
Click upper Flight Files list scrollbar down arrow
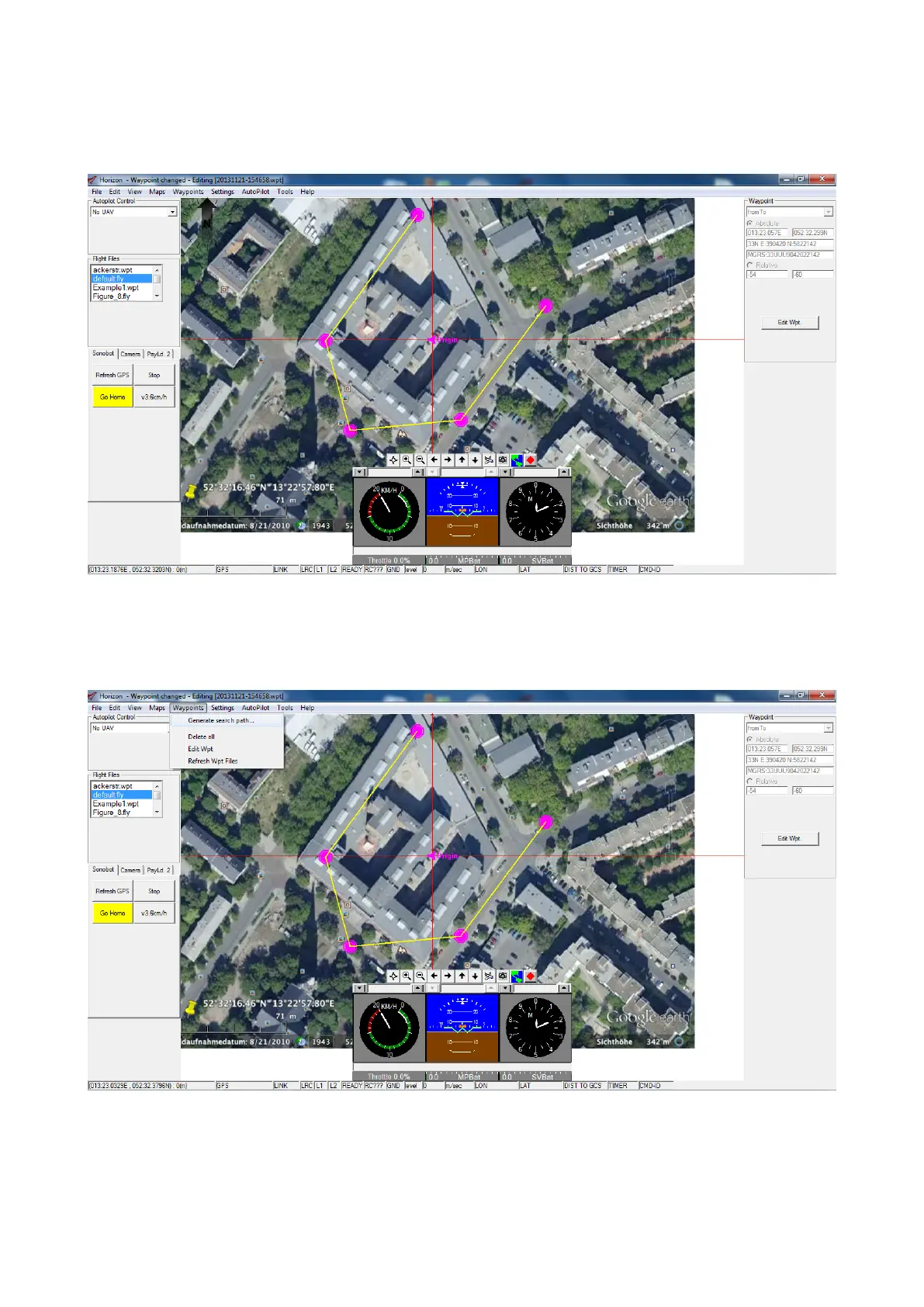click(x=157, y=296)
